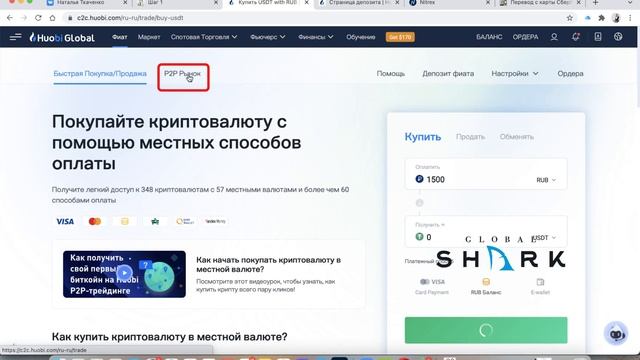Click the browser home icon

(52, 18)
